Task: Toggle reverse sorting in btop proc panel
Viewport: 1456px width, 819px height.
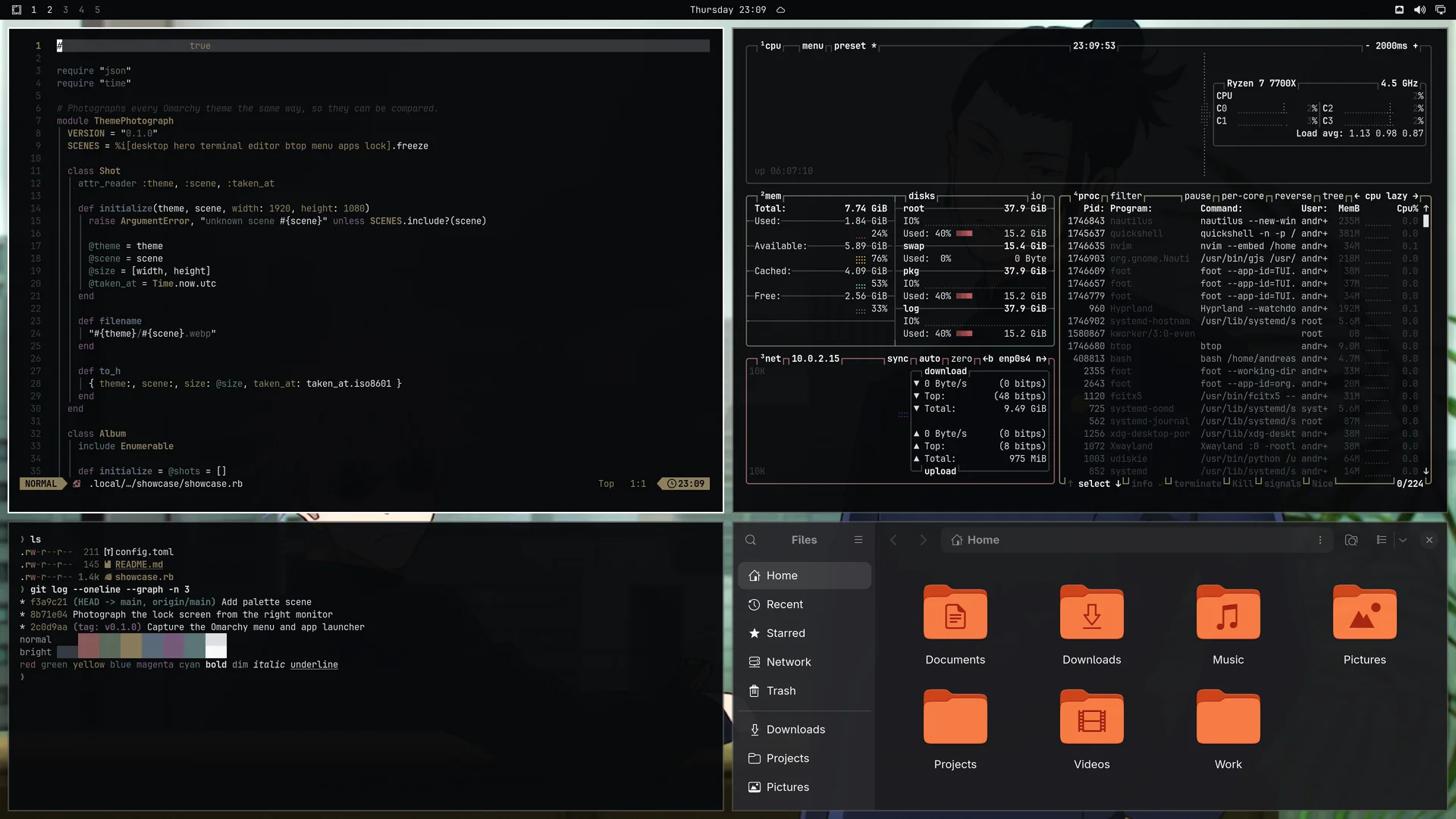Action: click(x=1293, y=196)
